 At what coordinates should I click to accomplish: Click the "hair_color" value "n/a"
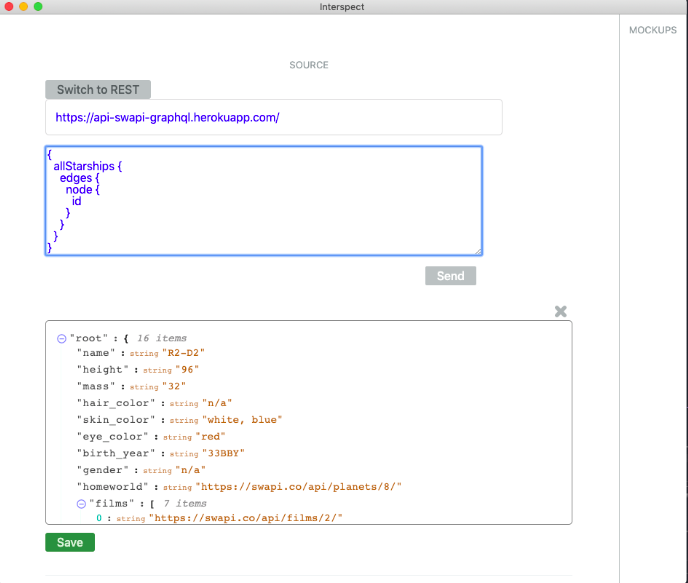[x=217, y=403]
